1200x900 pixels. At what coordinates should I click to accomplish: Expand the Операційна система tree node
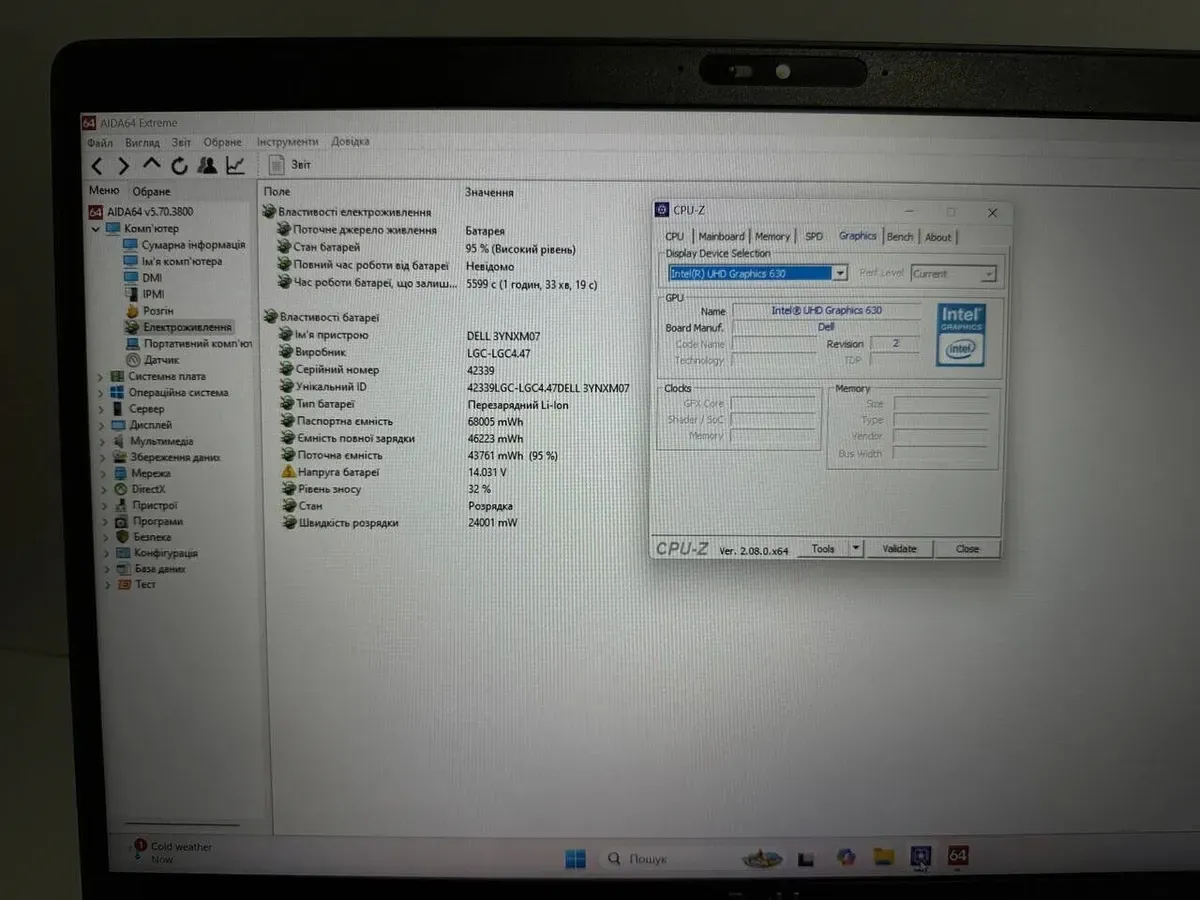pos(100,393)
